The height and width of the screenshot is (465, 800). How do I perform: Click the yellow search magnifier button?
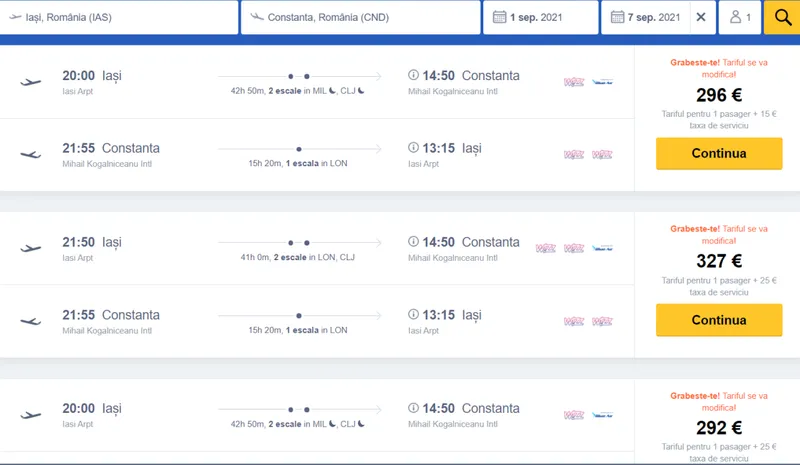click(x=782, y=18)
